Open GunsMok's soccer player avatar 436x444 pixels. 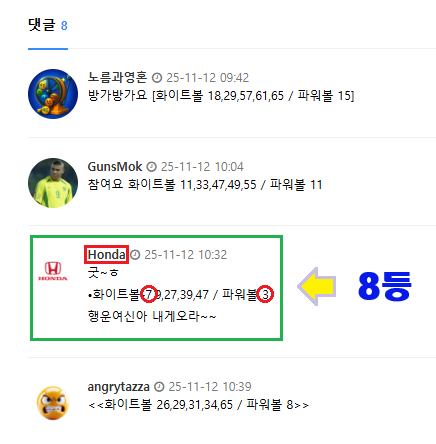53,183
